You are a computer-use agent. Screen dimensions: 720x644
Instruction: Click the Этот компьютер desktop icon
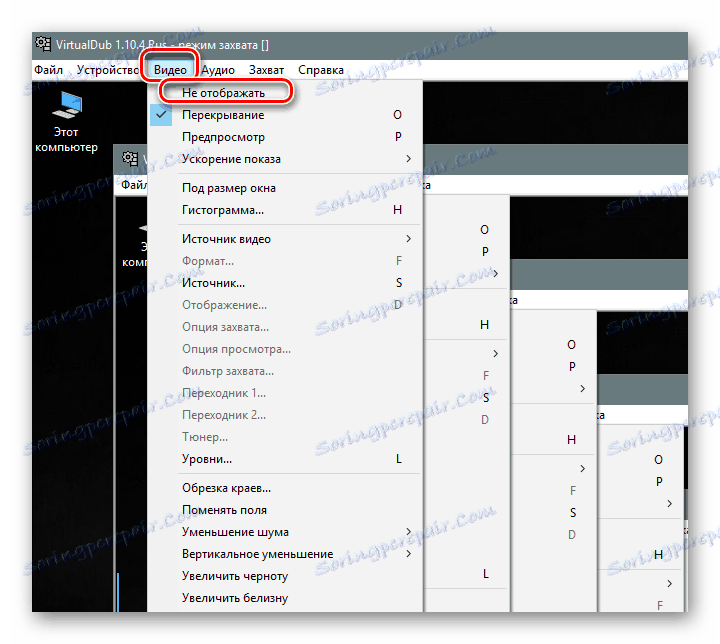pos(67,122)
